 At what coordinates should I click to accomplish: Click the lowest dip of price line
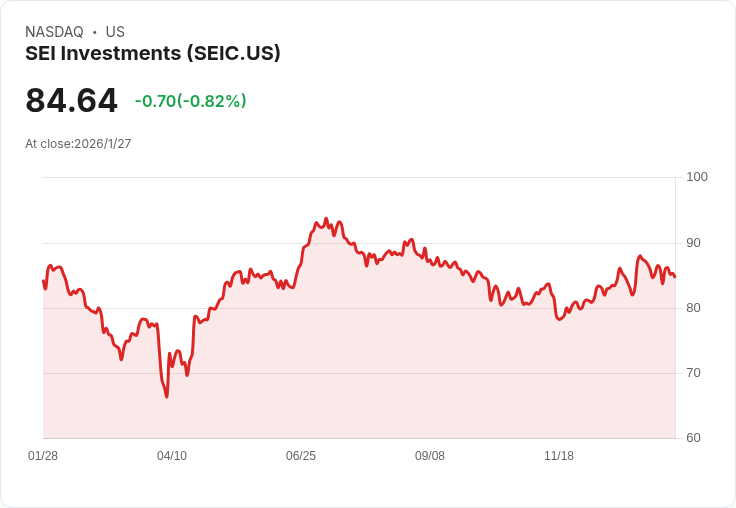click(x=167, y=397)
